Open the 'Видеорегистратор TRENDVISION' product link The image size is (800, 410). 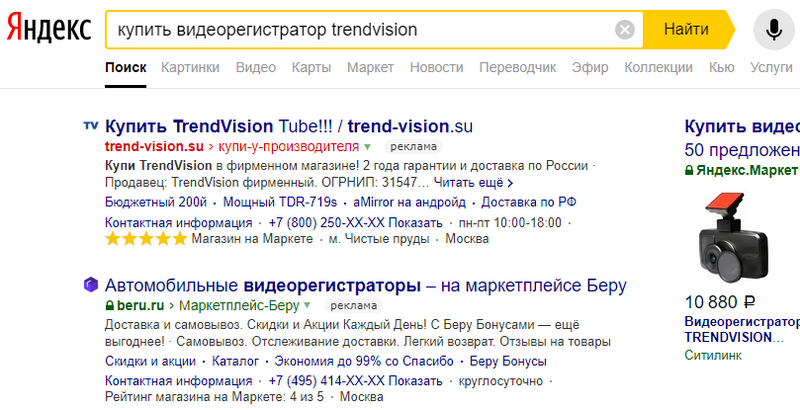(x=742, y=329)
